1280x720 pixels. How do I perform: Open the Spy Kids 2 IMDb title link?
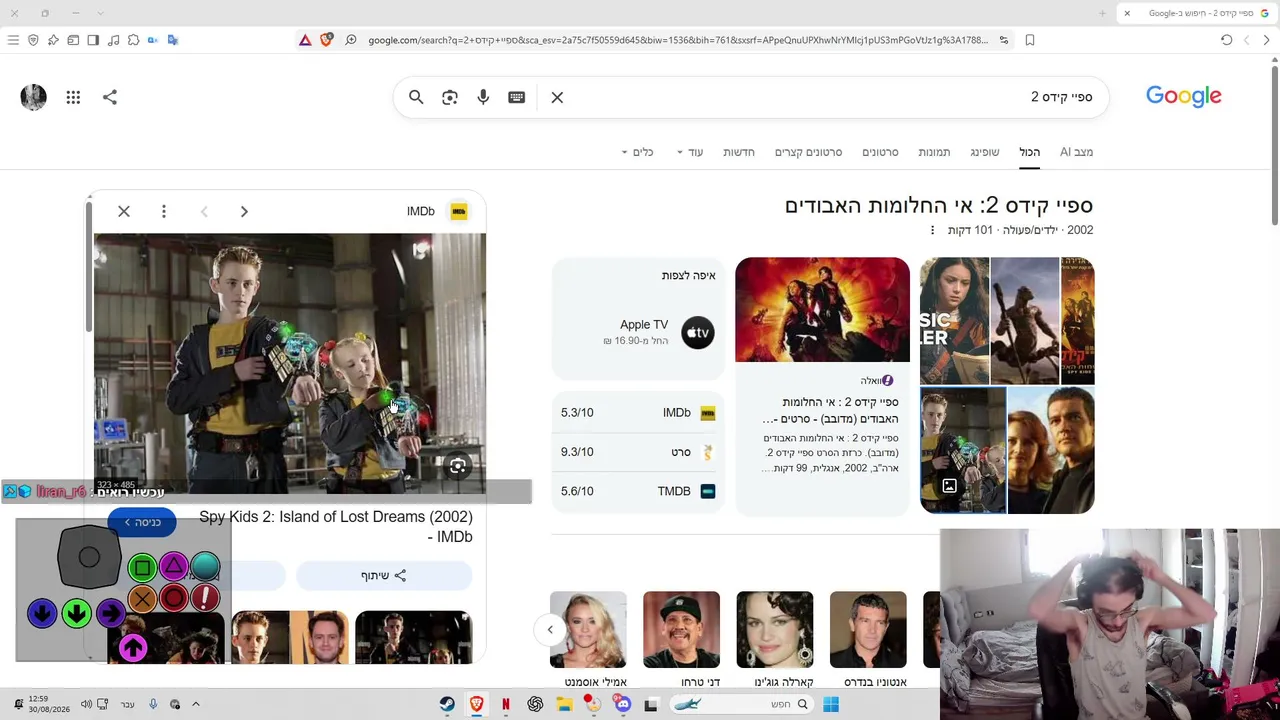(x=336, y=527)
